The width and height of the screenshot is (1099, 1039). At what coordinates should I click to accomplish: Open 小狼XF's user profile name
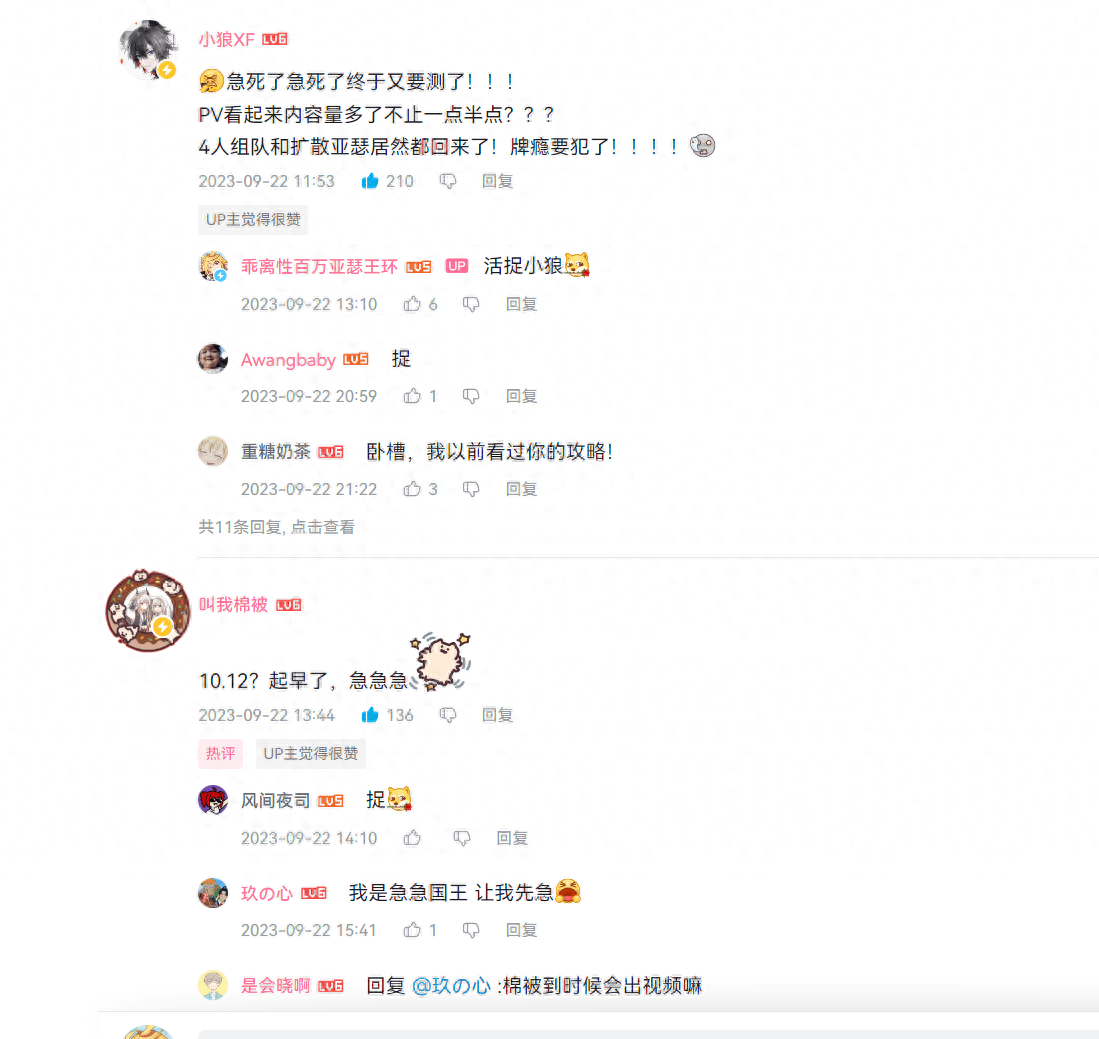tap(226, 39)
